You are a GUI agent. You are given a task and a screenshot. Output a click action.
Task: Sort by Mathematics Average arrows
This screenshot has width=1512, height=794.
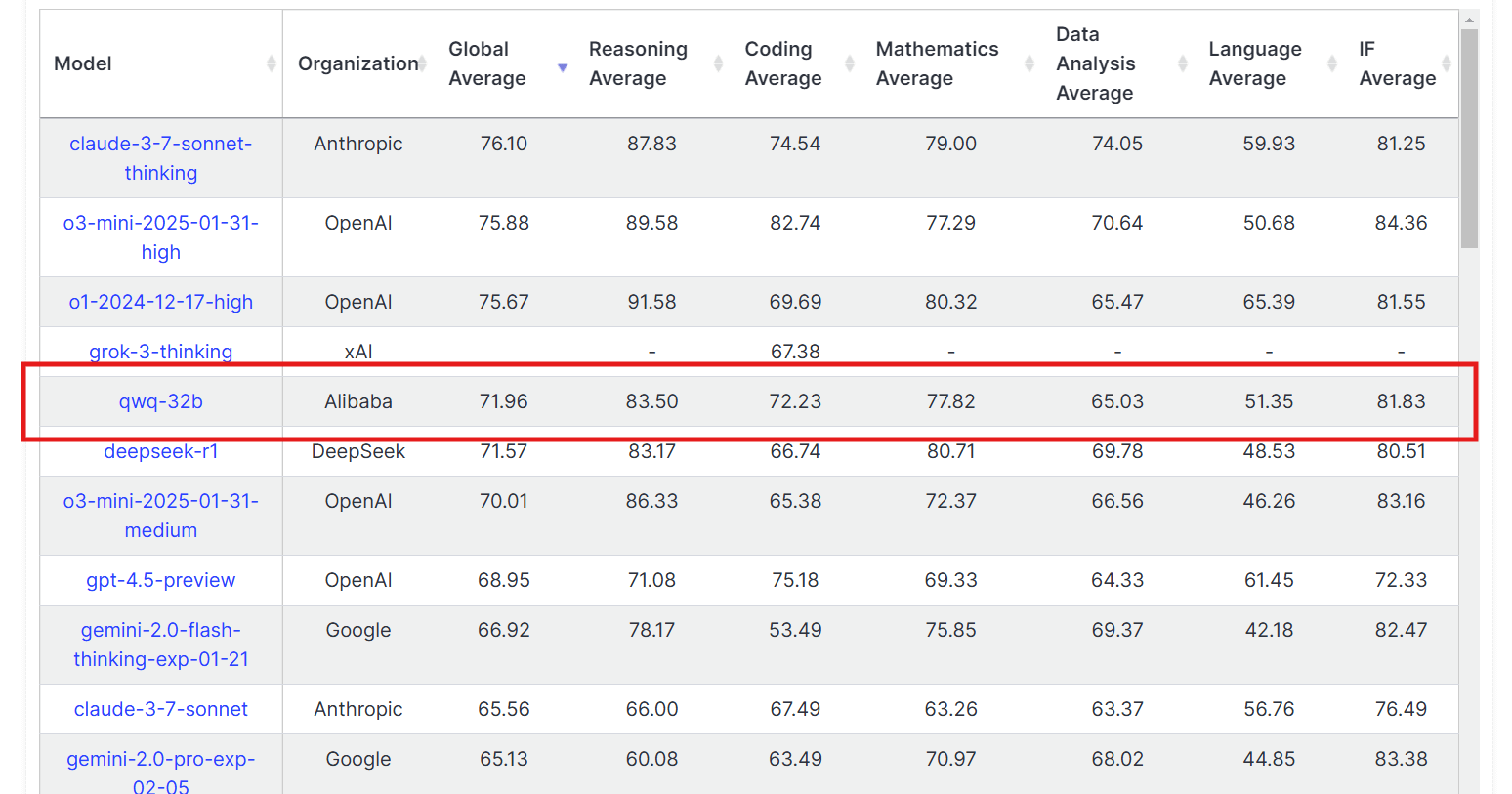coord(1029,63)
